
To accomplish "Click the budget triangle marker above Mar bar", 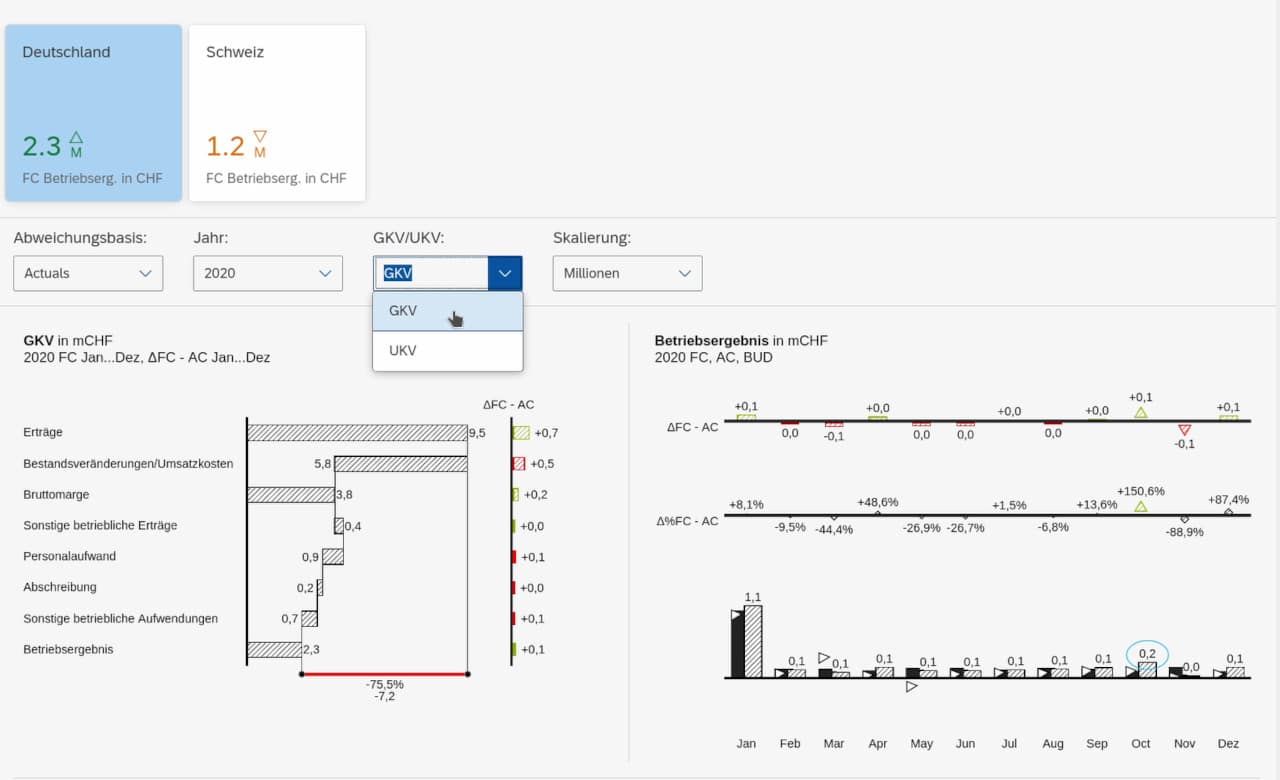I will click(824, 658).
